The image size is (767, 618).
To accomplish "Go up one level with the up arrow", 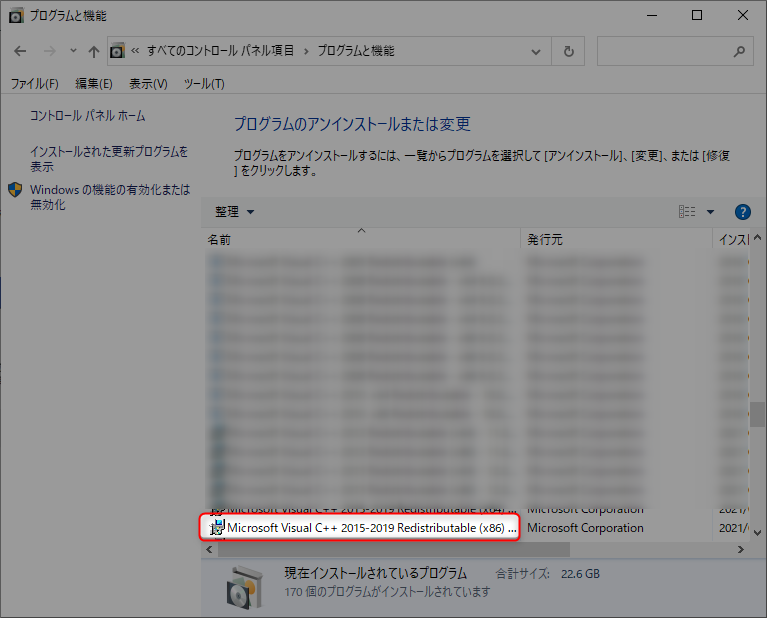I will (93, 51).
